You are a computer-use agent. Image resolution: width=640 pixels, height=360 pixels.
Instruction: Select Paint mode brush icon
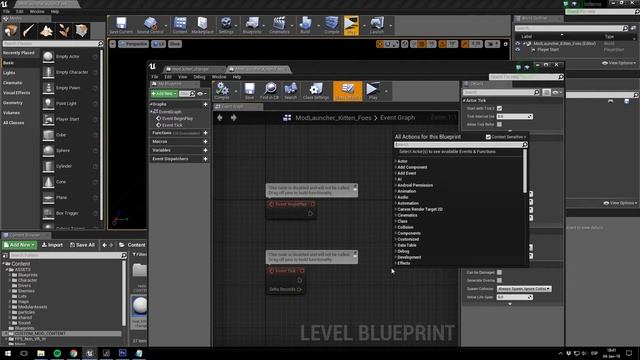[28, 30]
